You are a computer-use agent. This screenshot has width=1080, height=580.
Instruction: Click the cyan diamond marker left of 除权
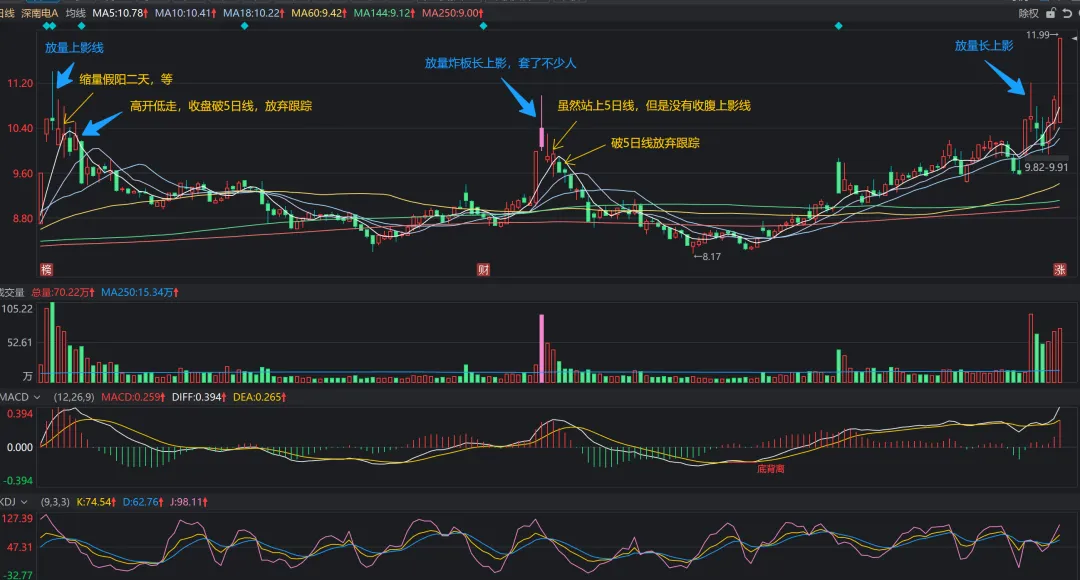tap(838, 26)
